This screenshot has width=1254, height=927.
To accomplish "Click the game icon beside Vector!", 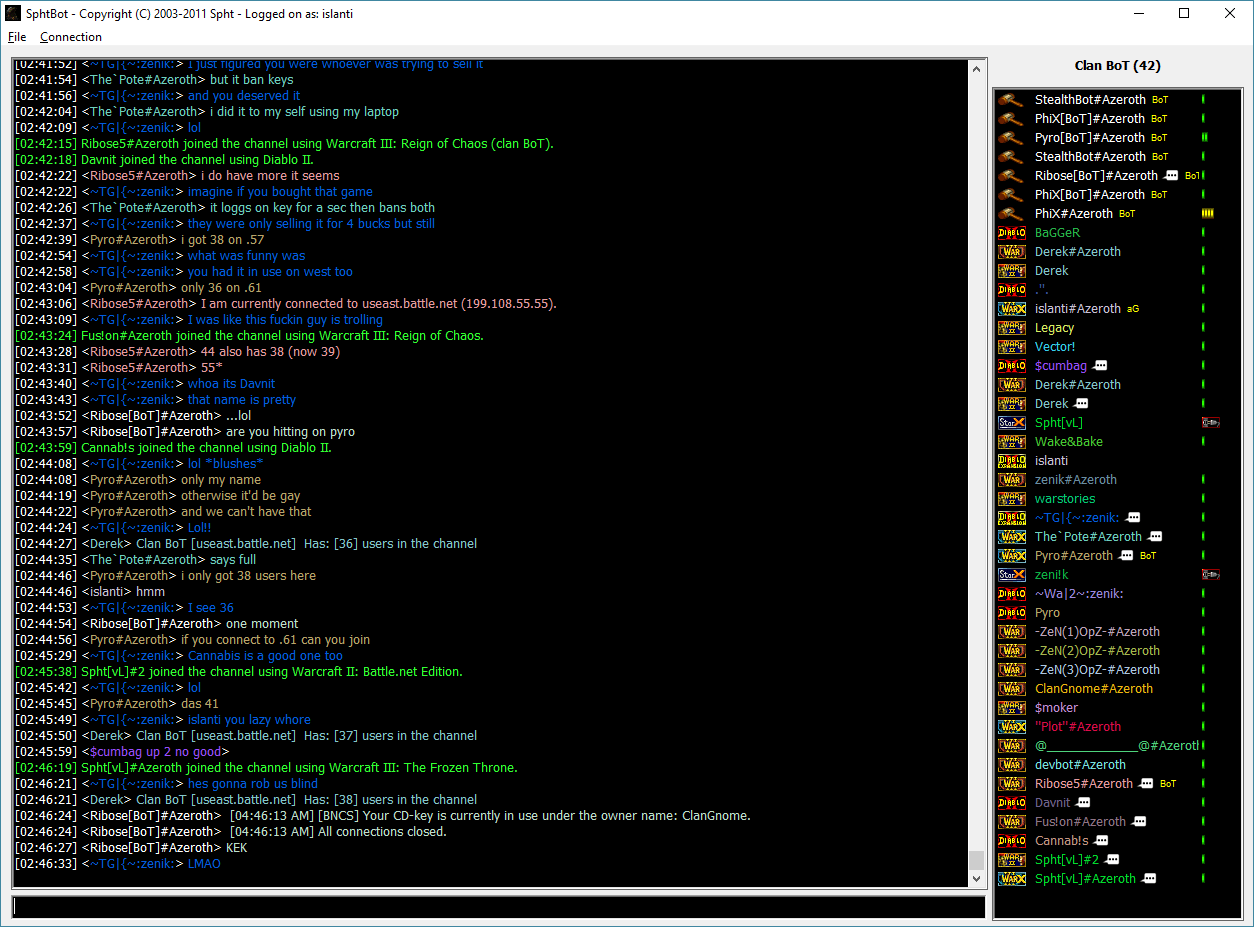I will click(1012, 346).
